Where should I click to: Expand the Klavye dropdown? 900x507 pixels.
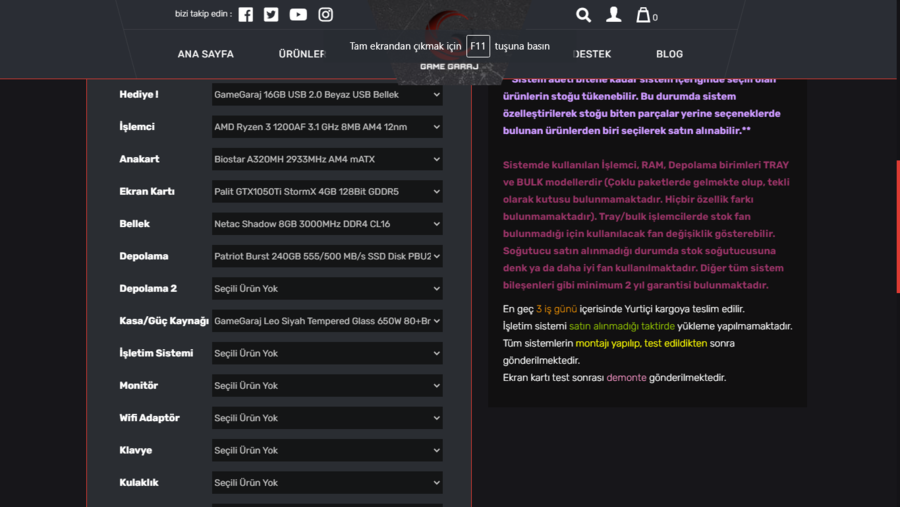(x=327, y=450)
